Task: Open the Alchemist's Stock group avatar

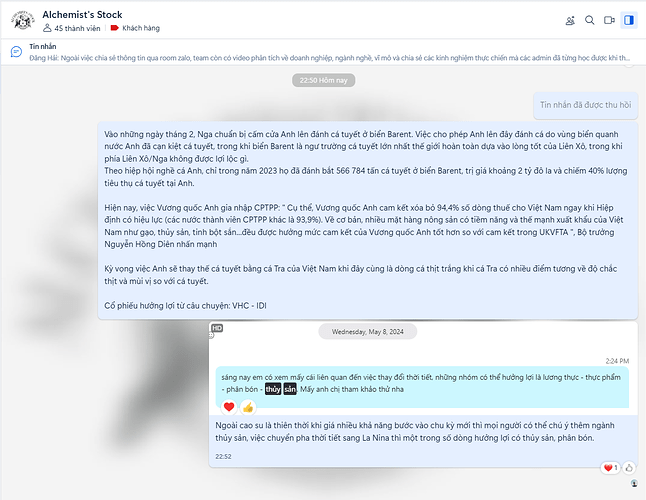Action: pos(23,20)
